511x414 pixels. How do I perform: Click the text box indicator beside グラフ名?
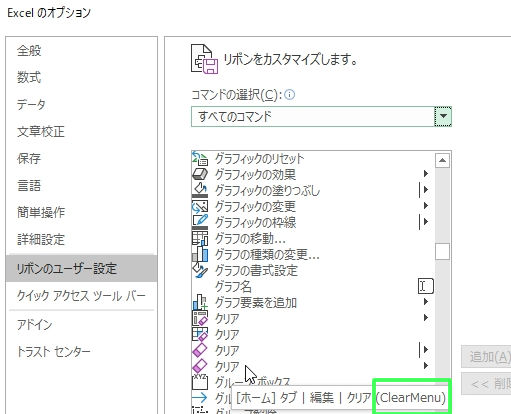(425, 286)
